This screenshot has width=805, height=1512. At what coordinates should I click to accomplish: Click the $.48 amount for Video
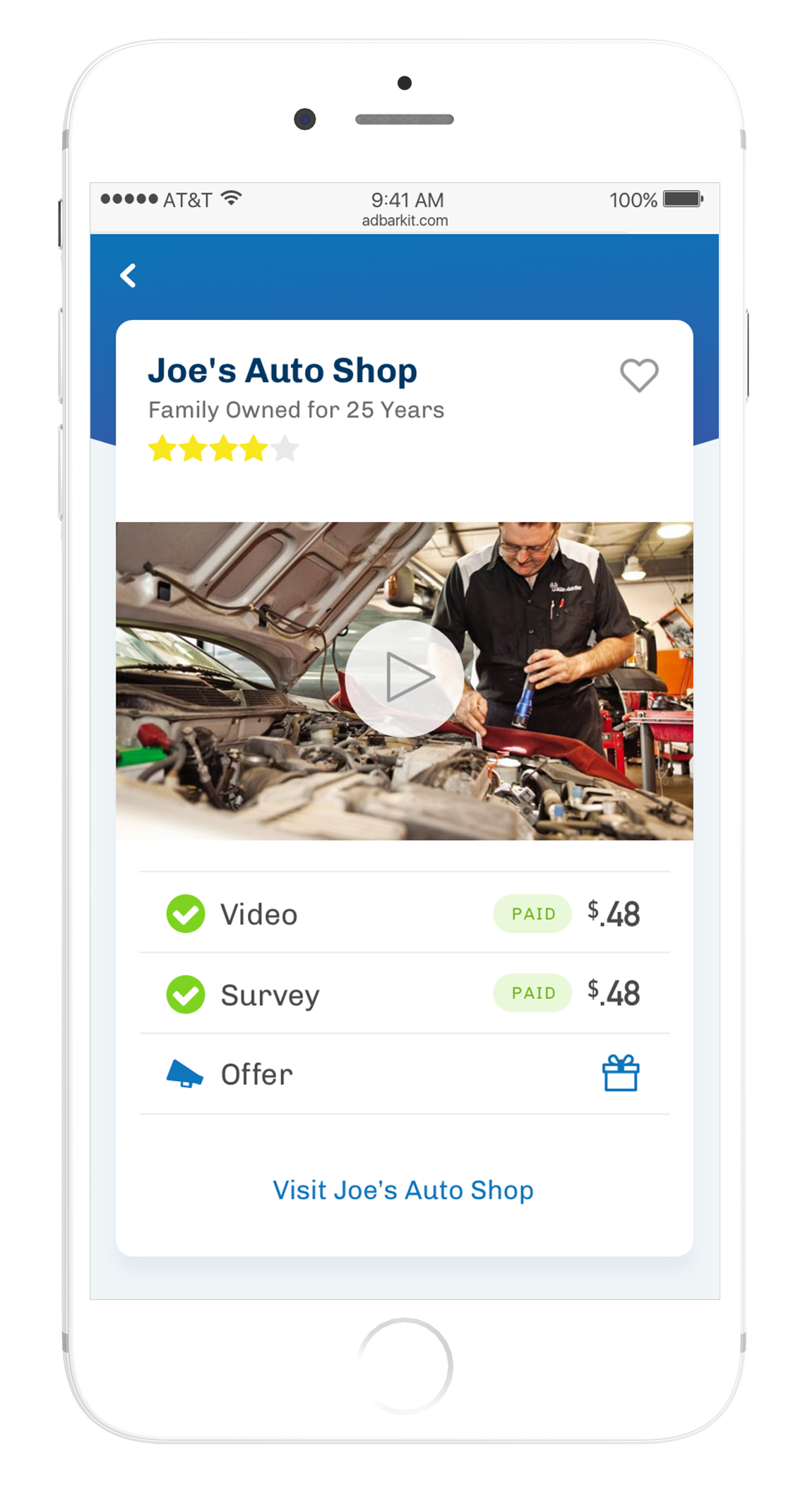pyautogui.click(x=614, y=914)
